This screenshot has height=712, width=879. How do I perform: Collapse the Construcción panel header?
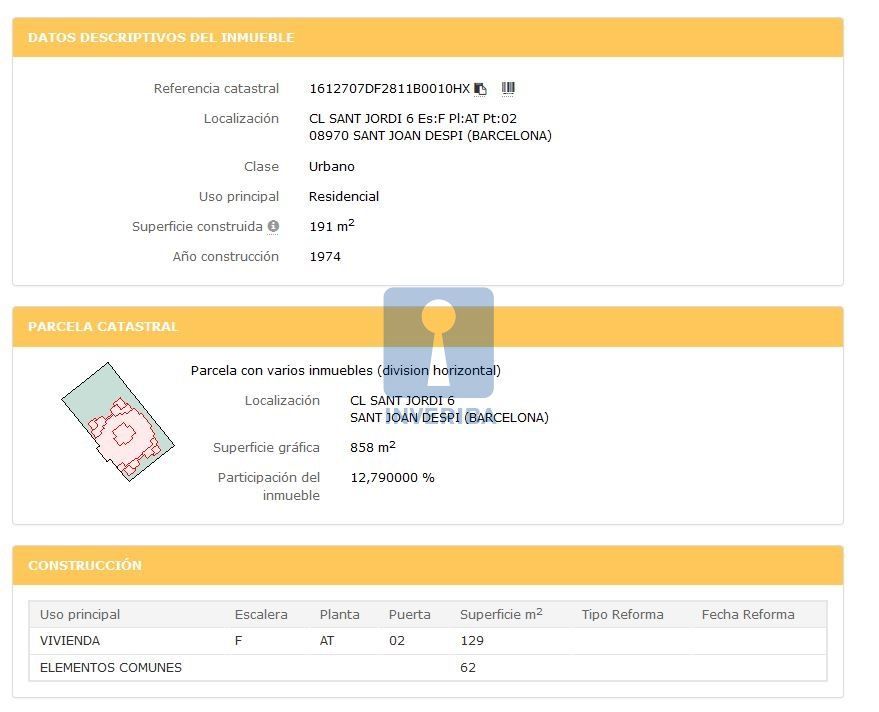[x=427, y=566]
